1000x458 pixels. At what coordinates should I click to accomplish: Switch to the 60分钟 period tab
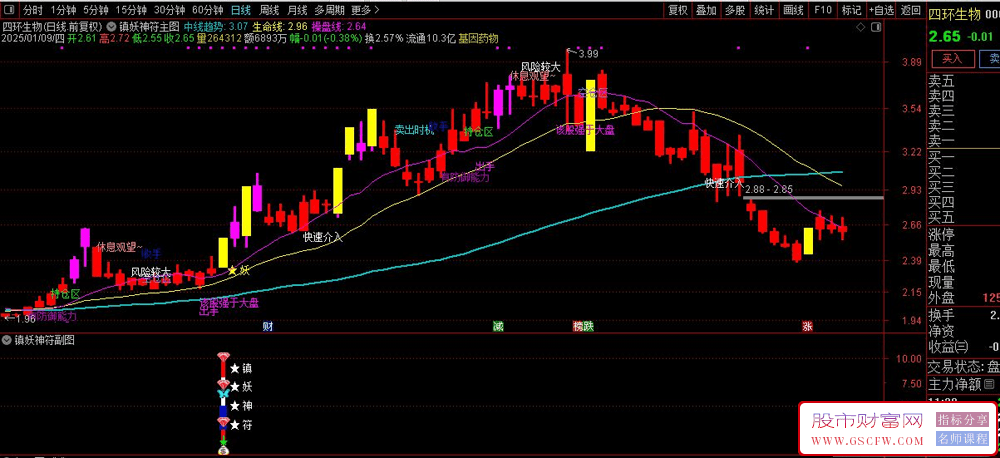[208, 10]
